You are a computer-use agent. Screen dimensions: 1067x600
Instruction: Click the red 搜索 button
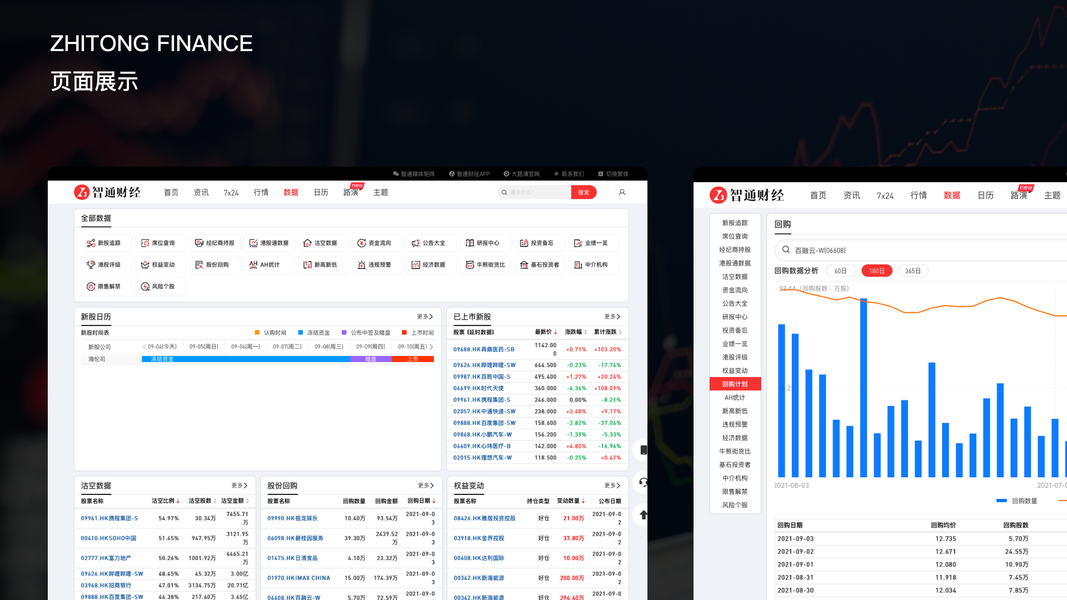pos(584,193)
